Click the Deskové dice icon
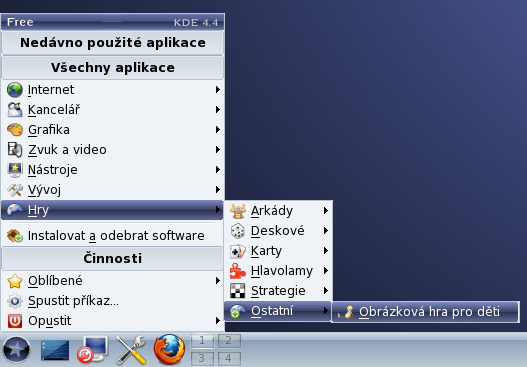 pos(238,231)
